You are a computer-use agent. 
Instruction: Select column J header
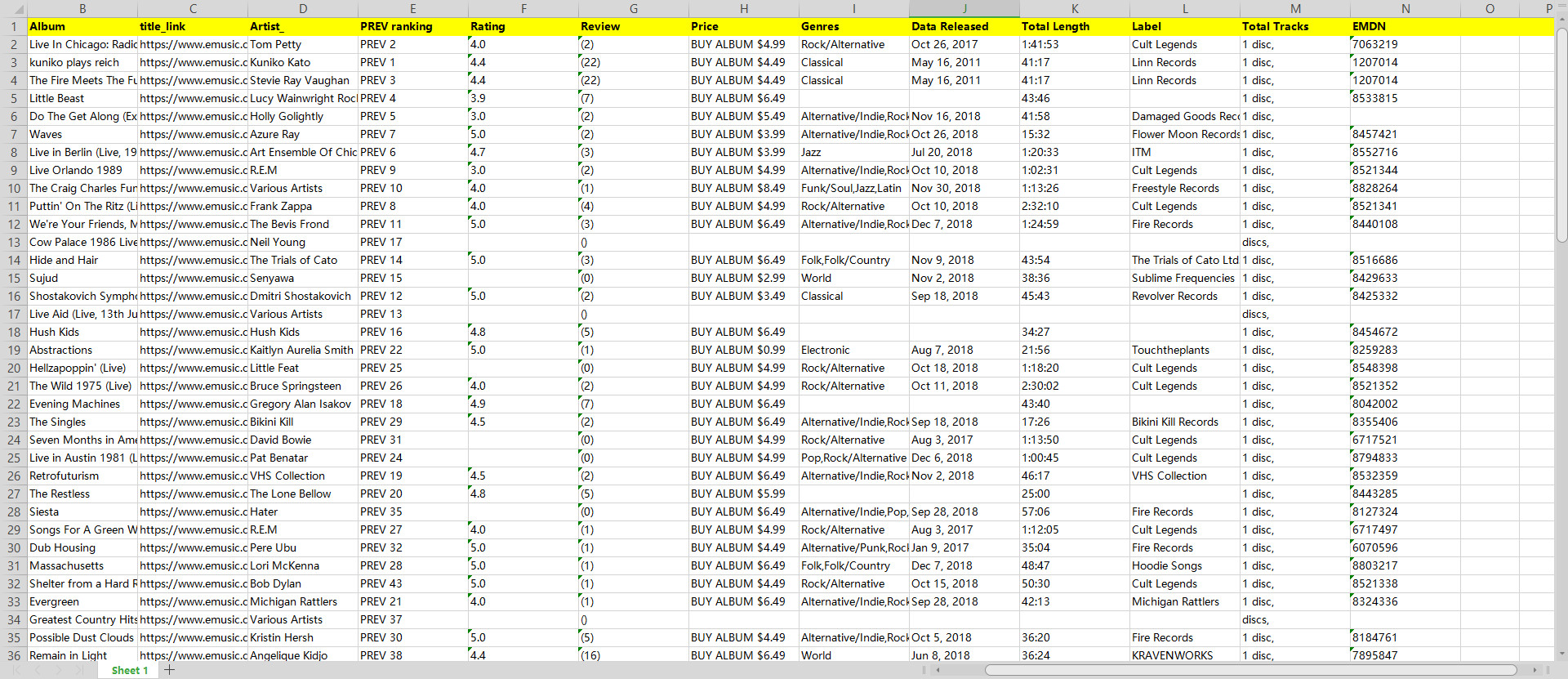[x=964, y=8]
